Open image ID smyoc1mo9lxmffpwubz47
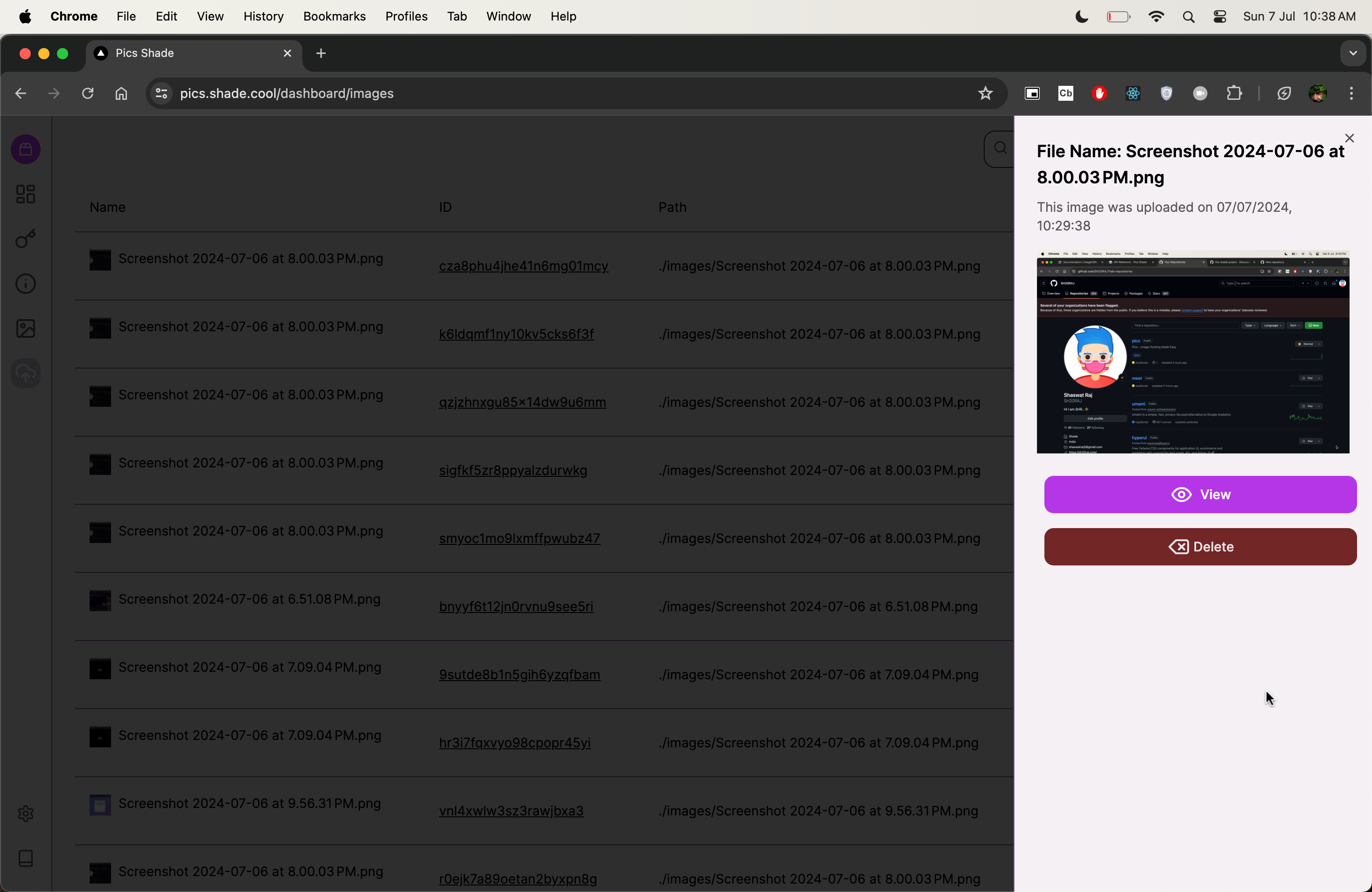The height and width of the screenshot is (892, 1372). tap(519, 538)
